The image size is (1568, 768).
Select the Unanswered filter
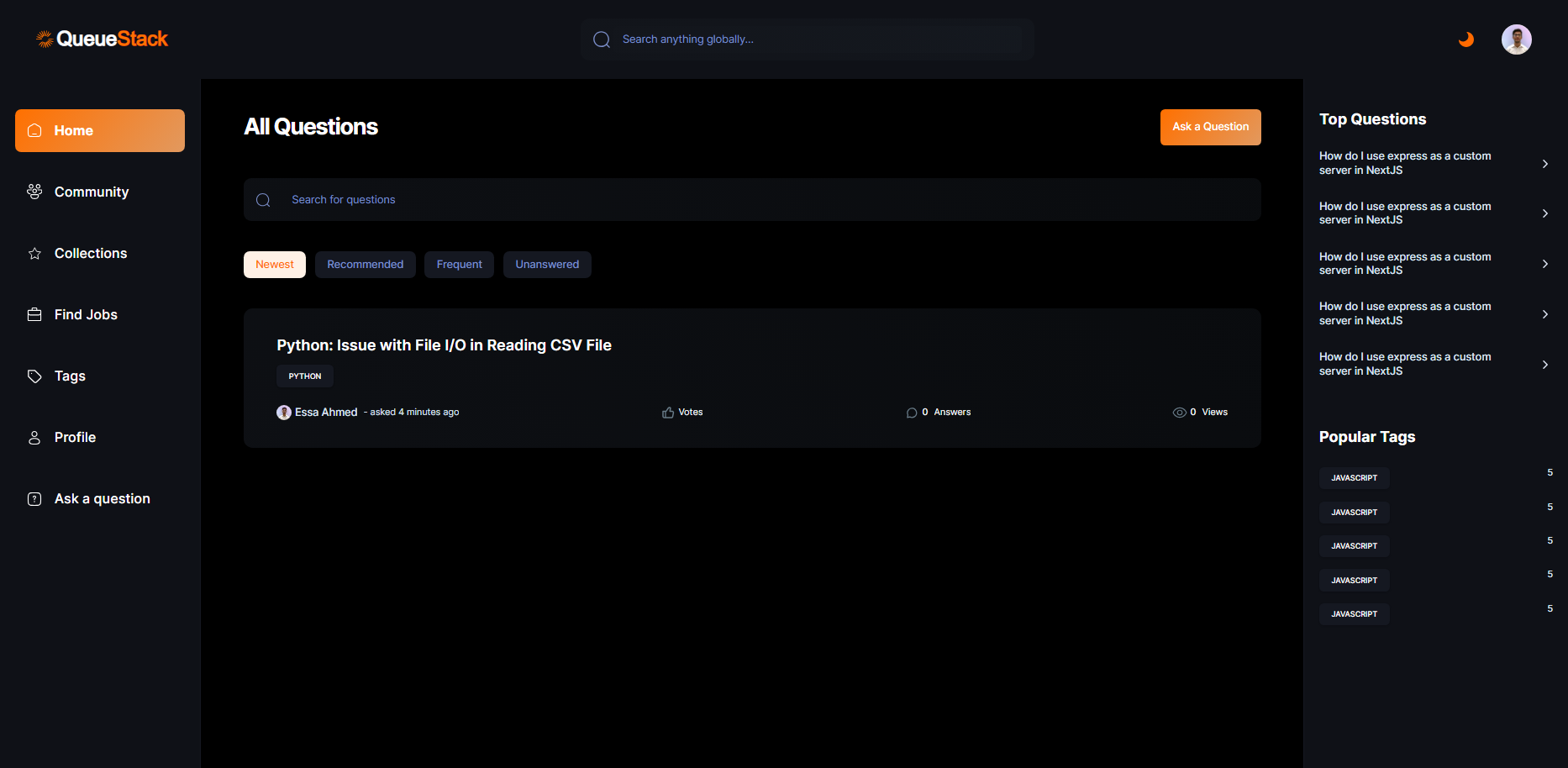coord(547,265)
